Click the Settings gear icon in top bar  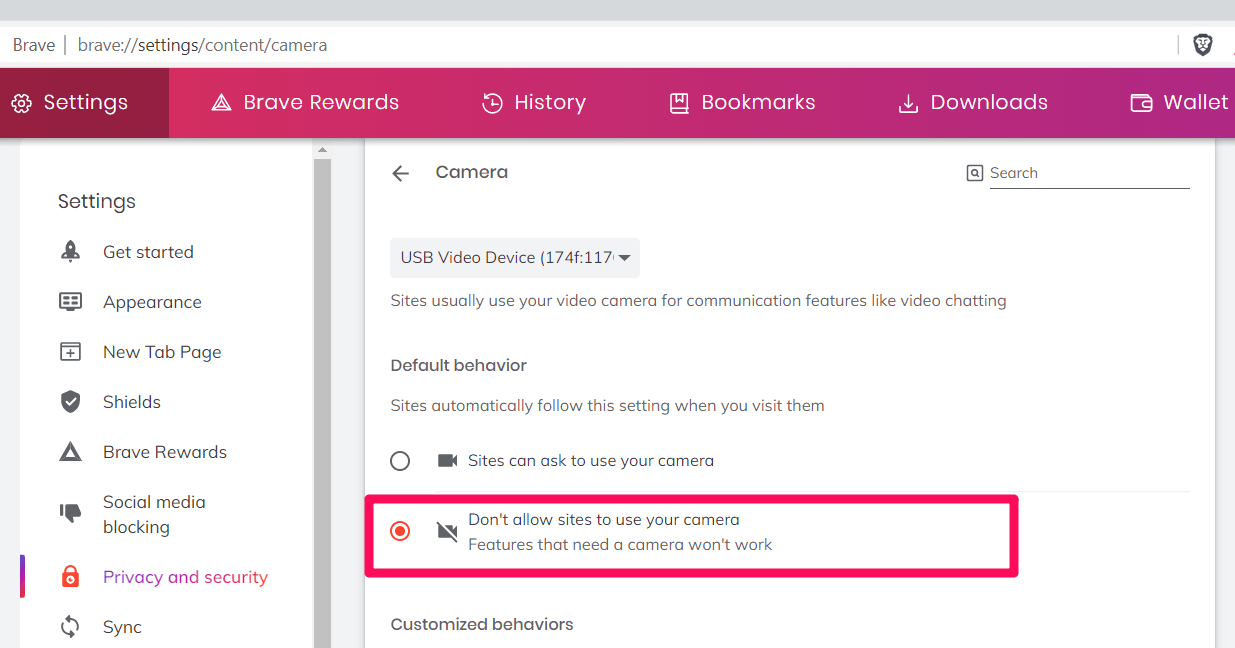point(21,103)
